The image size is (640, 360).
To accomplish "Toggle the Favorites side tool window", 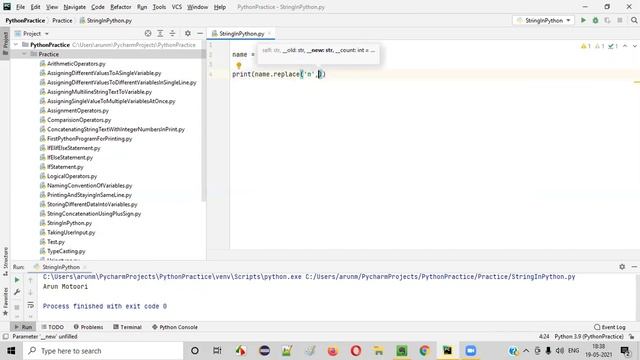I will pyautogui.click(x=5, y=302).
